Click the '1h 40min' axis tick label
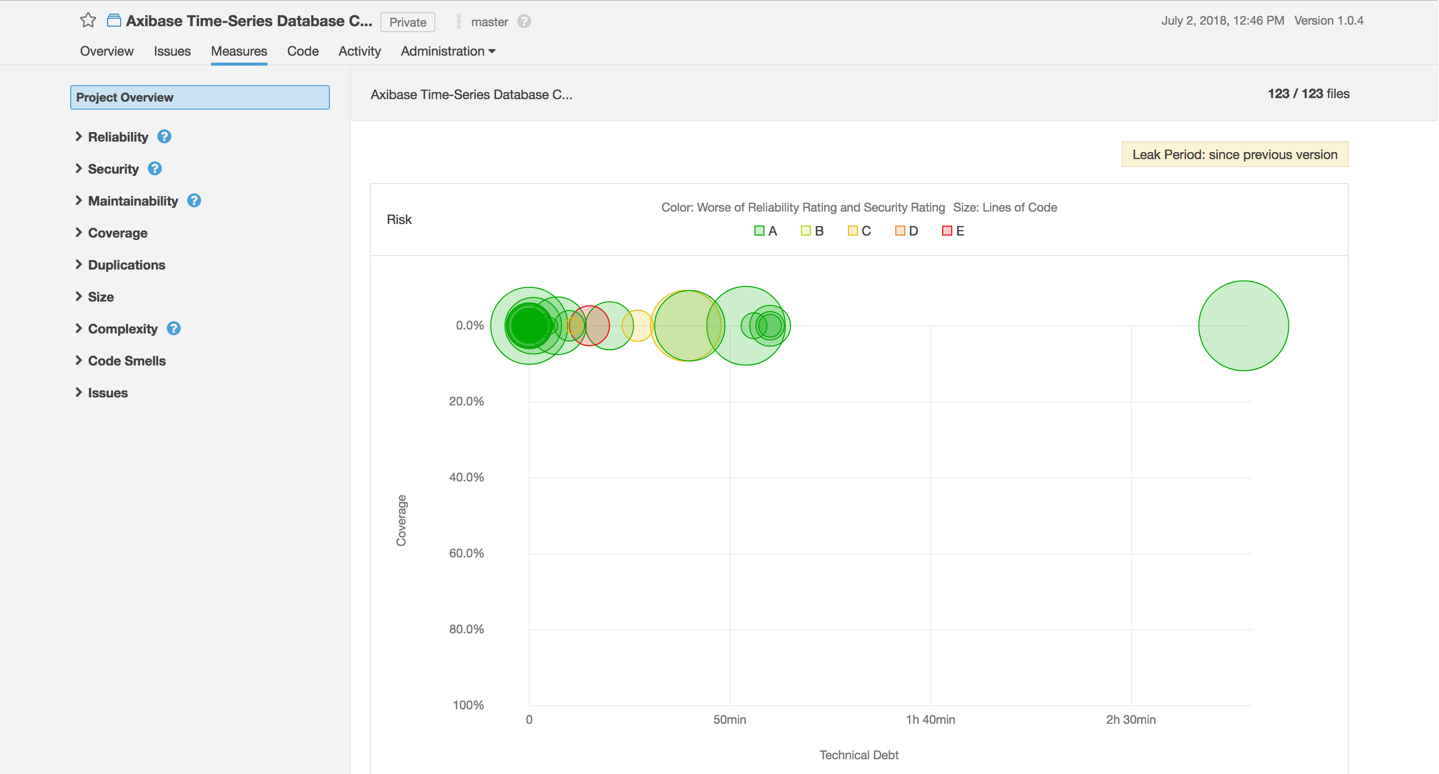The height and width of the screenshot is (774, 1439). tap(930, 720)
